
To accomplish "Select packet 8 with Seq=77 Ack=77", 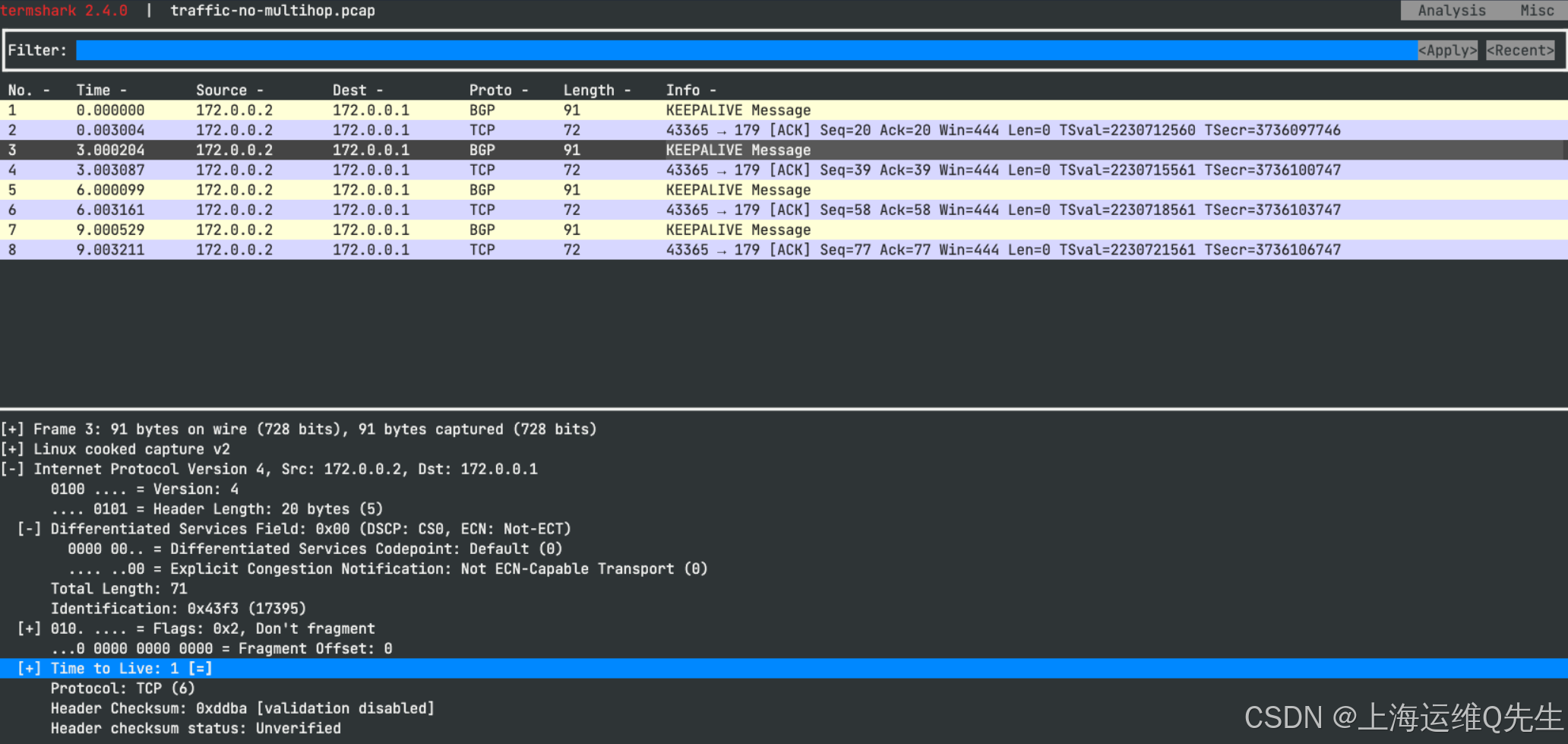I will [784, 249].
